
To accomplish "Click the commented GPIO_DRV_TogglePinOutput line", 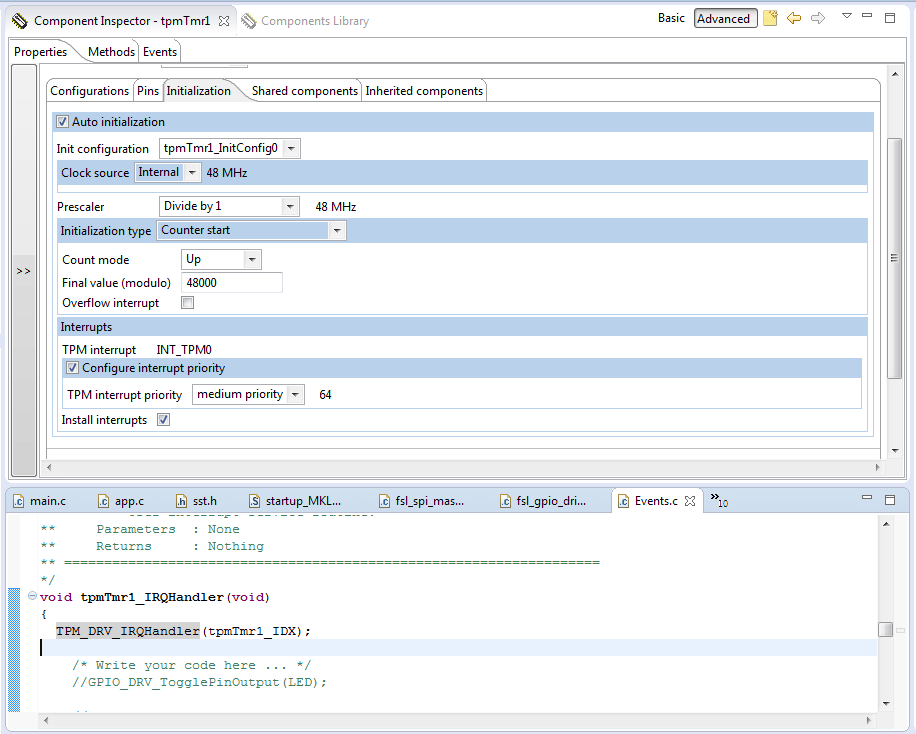I will [x=199, y=682].
